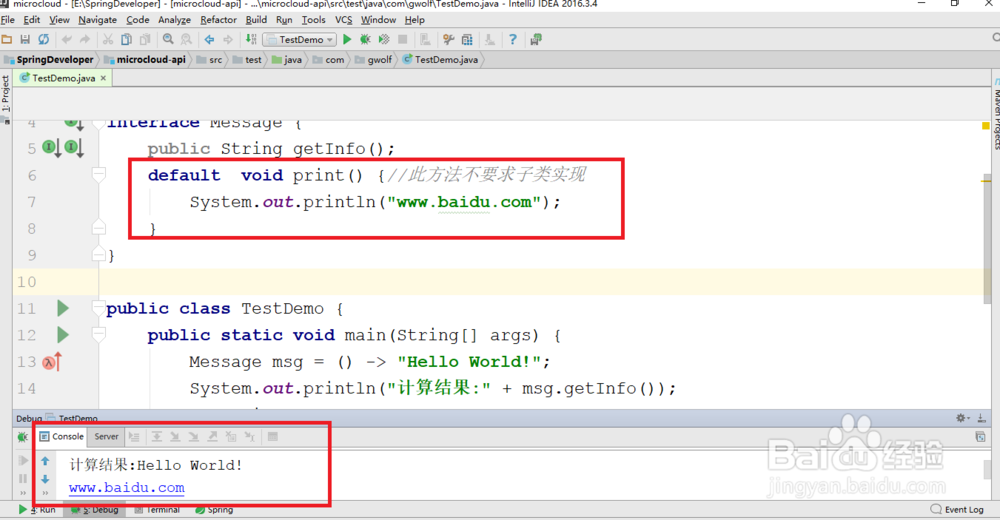Open Project Structure toolbar icon

coord(467,40)
